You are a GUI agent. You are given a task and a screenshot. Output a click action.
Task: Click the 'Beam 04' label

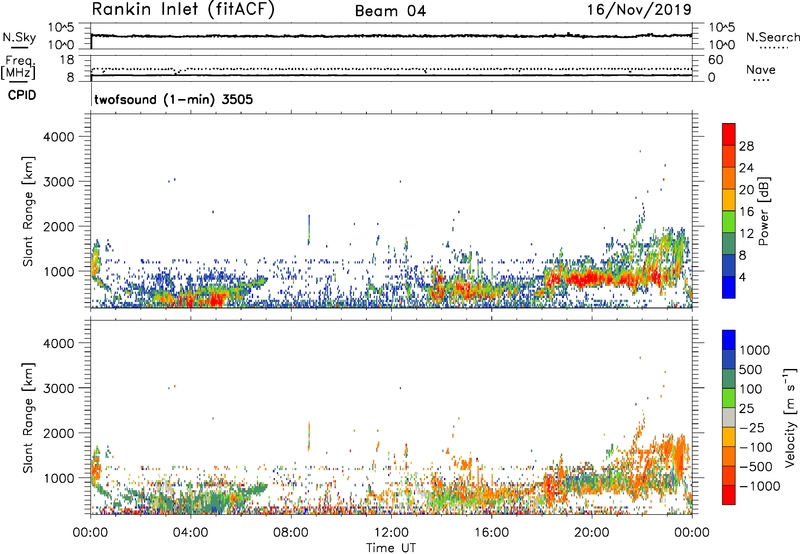[390, 11]
